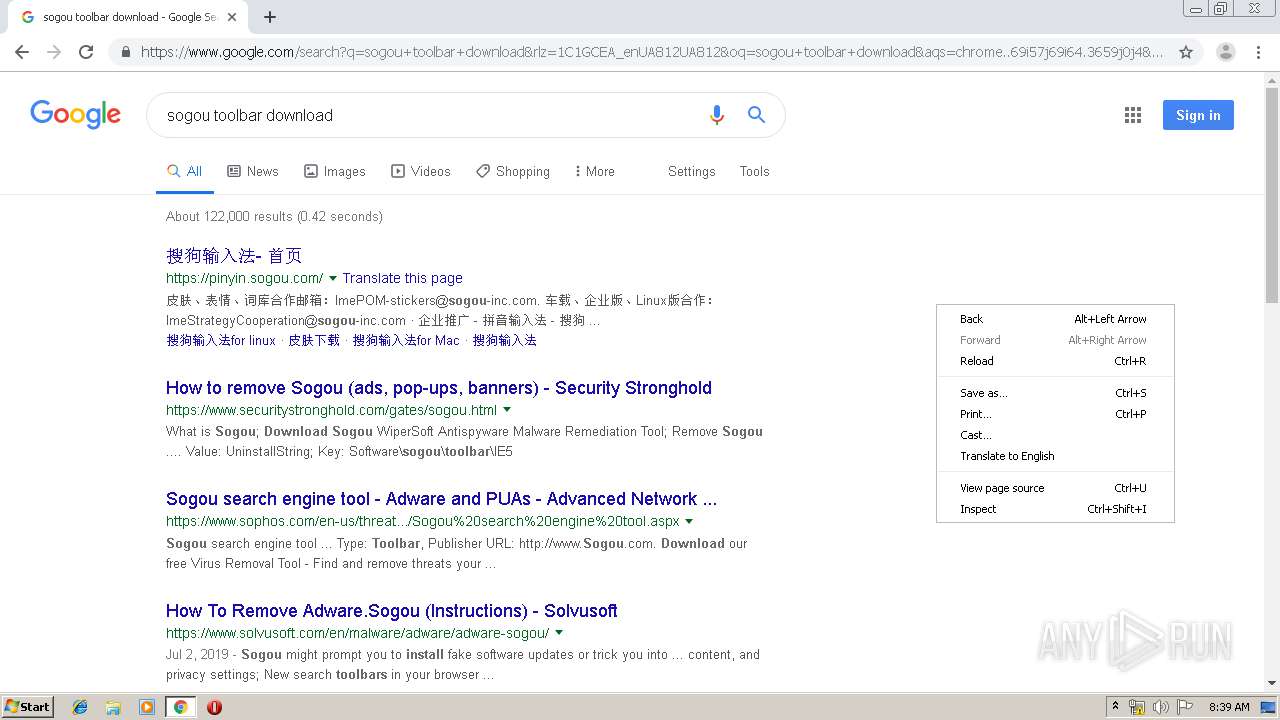The width and height of the screenshot is (1280, 720).
Task: Choose Reload in context menu
Action: pyautogui.click(x=1055, y=361)
